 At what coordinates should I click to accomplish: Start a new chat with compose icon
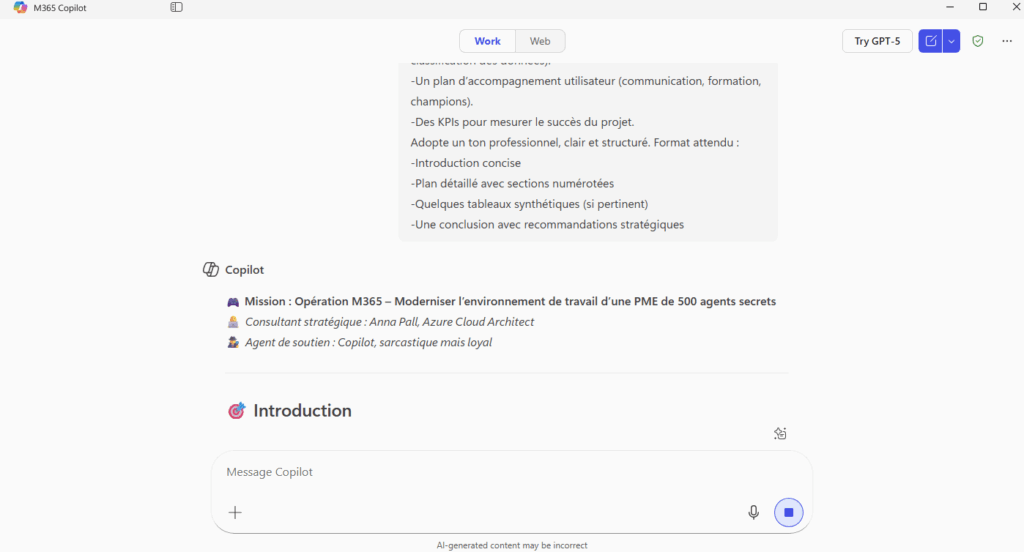[931, 41]
